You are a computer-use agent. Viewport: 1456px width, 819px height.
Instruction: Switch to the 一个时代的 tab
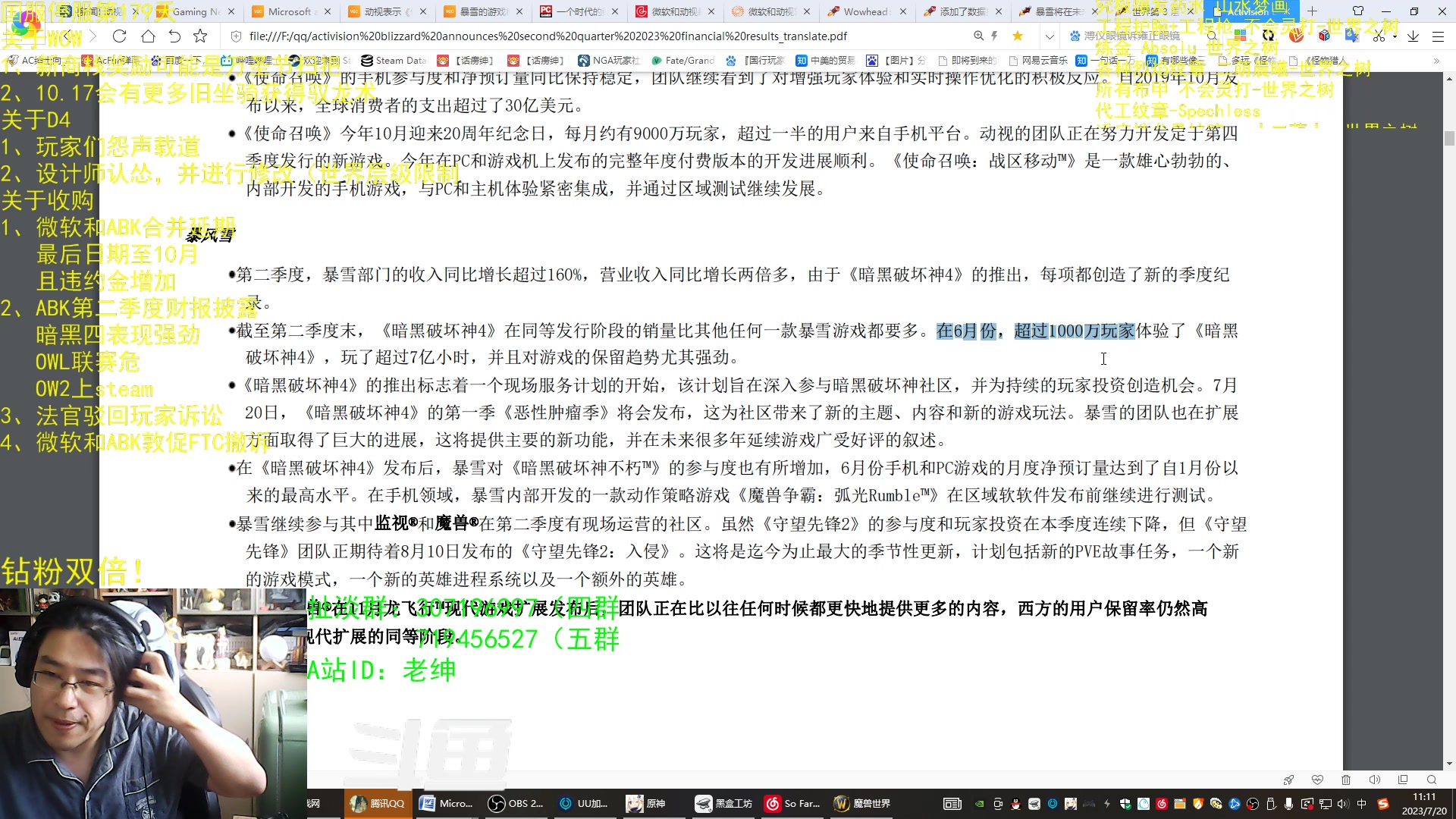pyautogui.click(x=579, y=11)
